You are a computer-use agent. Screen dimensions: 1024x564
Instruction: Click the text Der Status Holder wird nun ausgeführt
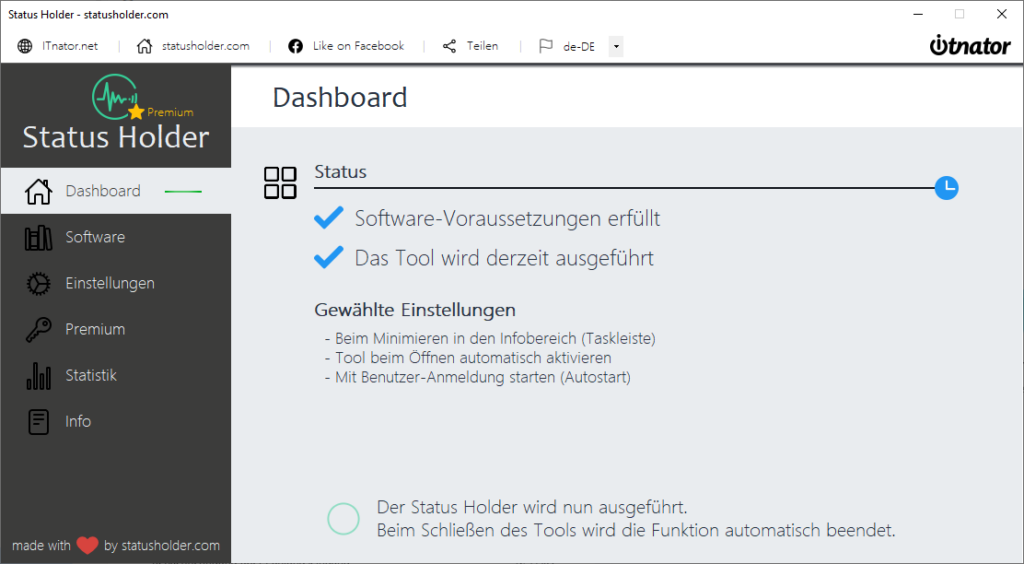[x=532, y=507]
